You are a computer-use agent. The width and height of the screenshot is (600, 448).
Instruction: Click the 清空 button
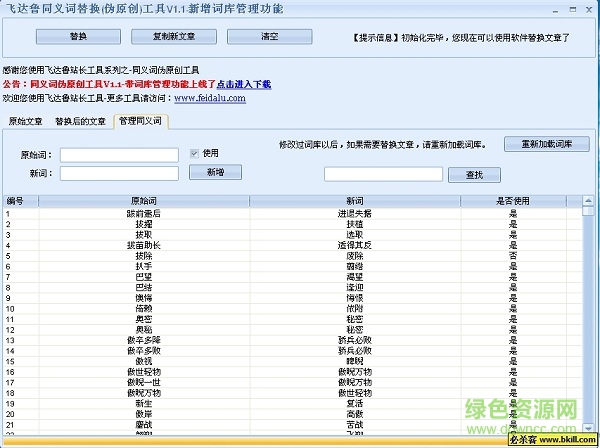click(269, 37)
